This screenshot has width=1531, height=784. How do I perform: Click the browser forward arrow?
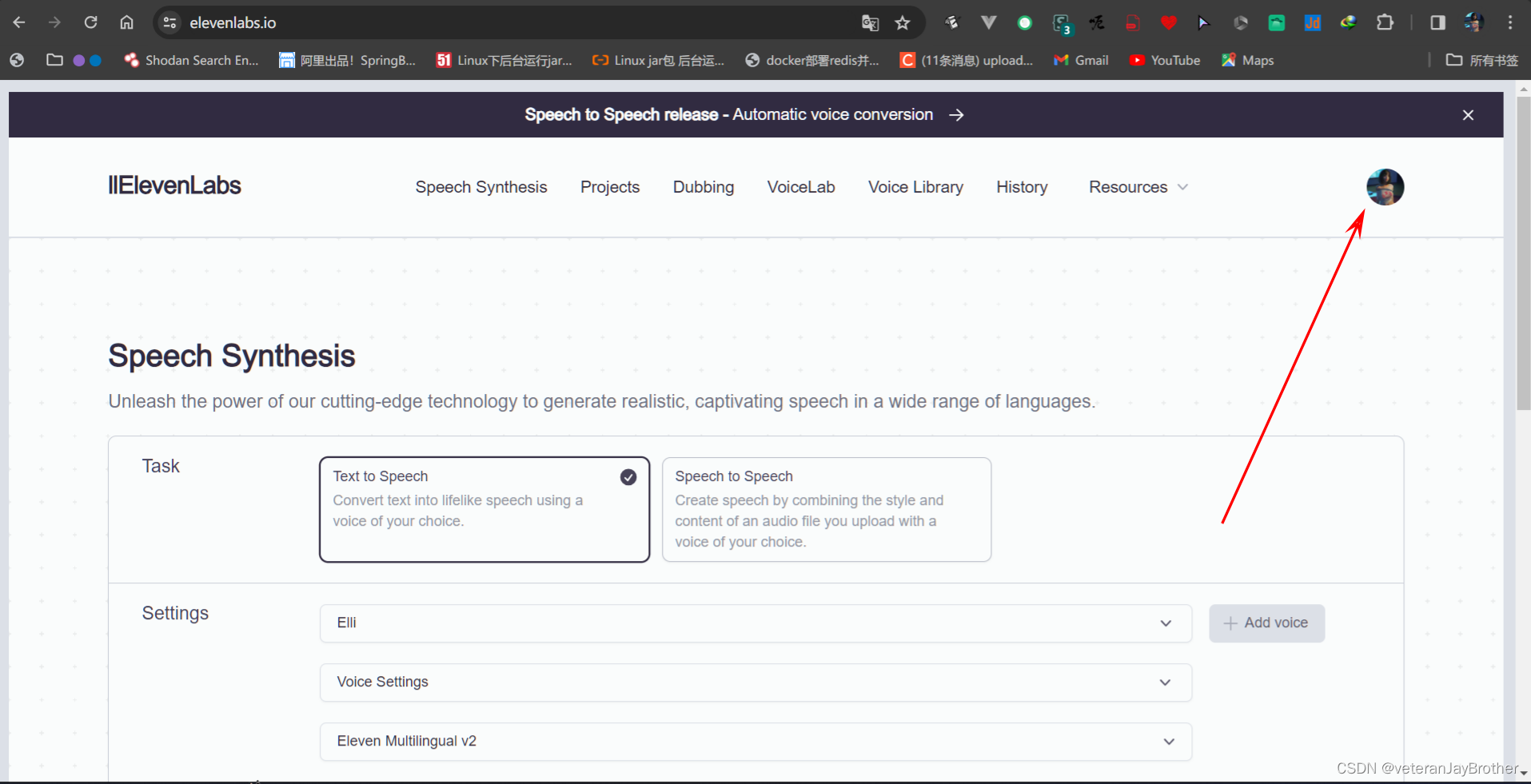pyautogui.click(x=54, y=22)
